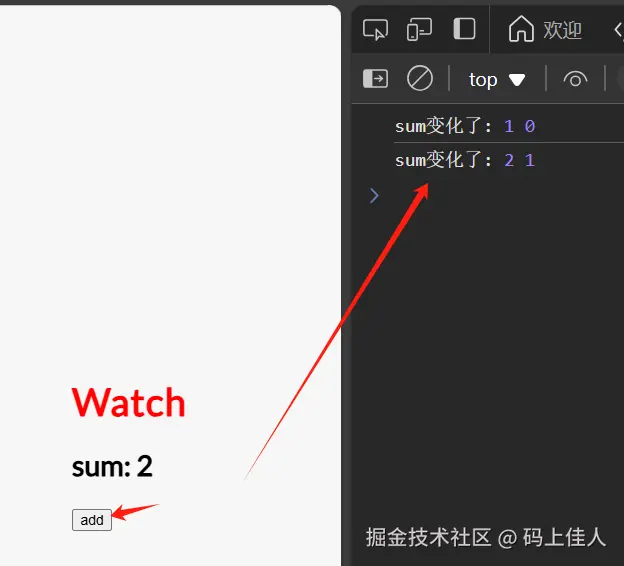Show the console sidebar panel
Screen dimensions: 624x566
375,78
